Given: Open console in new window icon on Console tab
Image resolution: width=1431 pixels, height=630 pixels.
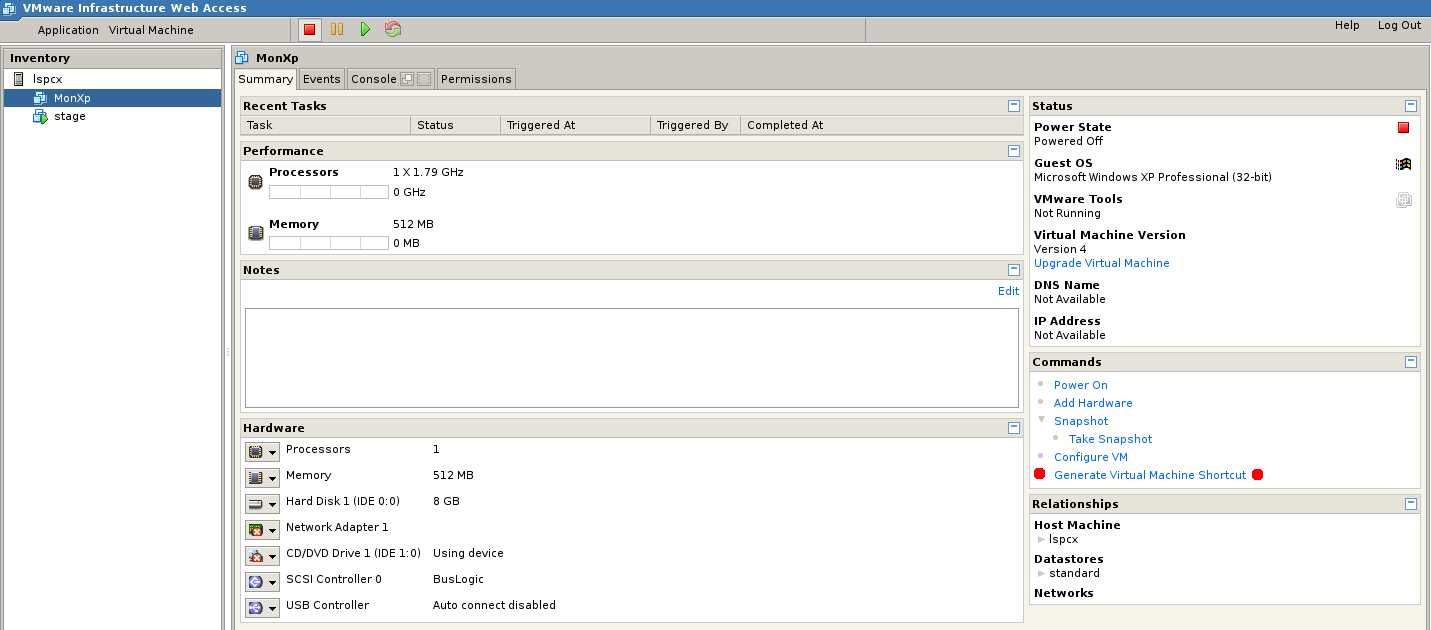Looking at the screenshot, I should point(407,79).
